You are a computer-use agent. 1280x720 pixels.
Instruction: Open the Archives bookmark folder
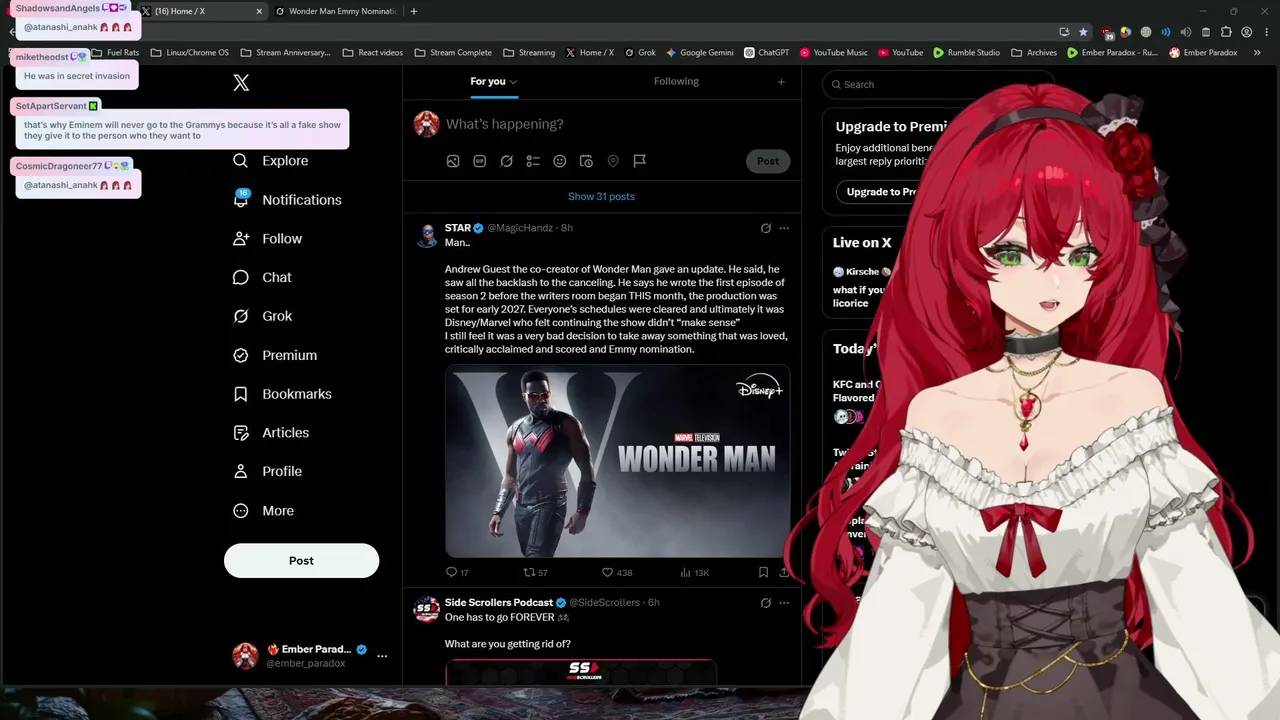pyautogui.click(x=1034, y=53)
